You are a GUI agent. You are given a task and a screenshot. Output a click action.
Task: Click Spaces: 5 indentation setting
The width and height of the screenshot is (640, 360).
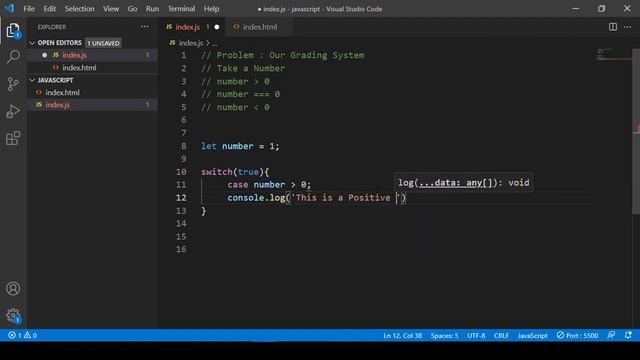click(x=444, y=335)
